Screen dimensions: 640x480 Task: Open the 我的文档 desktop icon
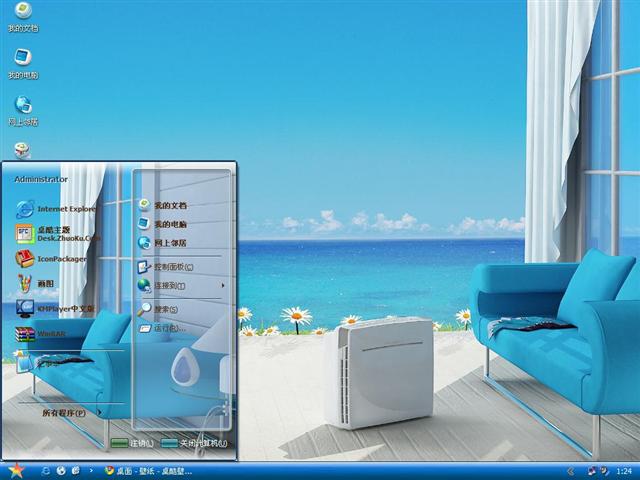(x=23, y=17)
